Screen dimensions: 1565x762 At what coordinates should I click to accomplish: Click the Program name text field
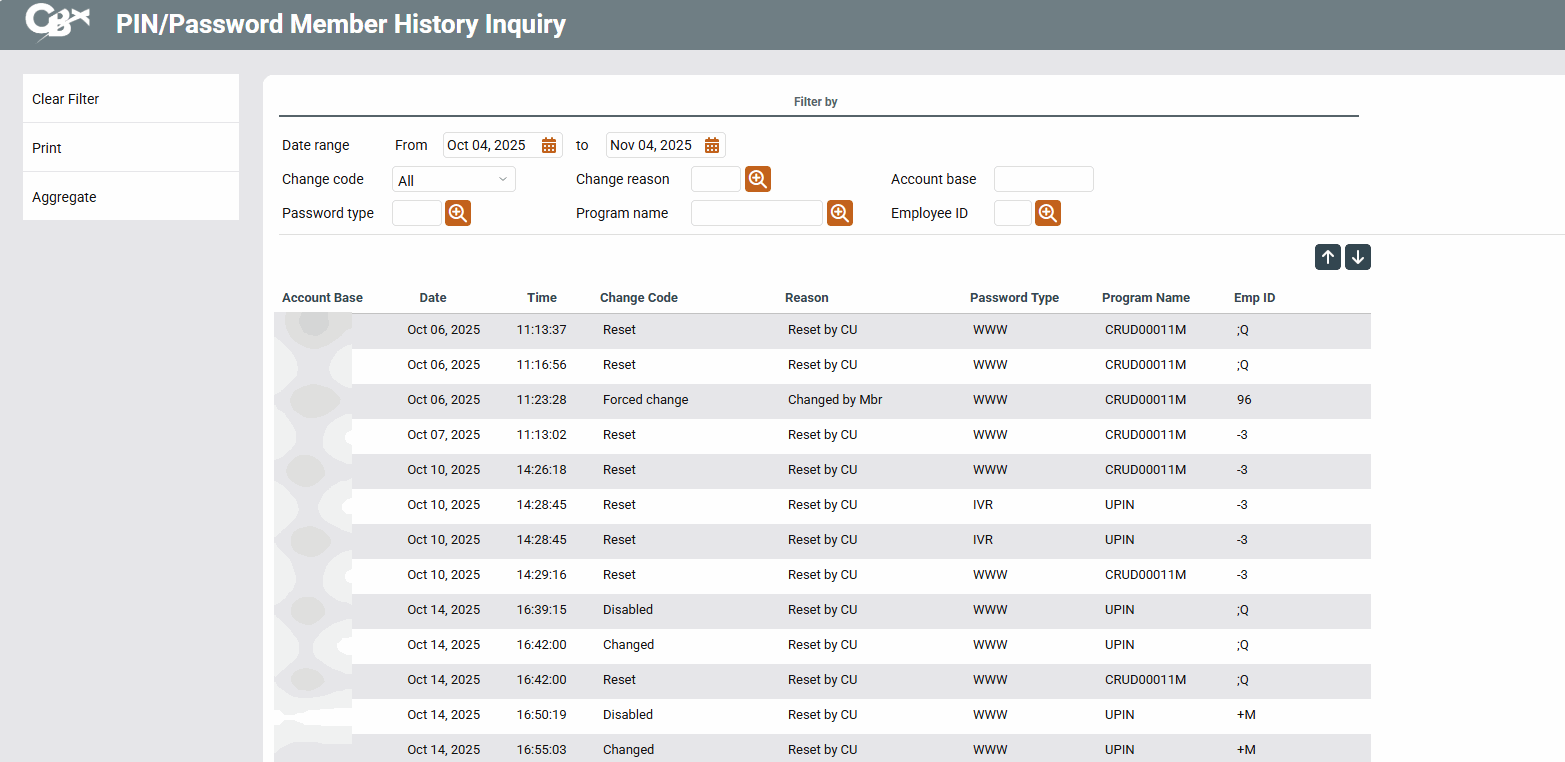click(x=757, y=213)
